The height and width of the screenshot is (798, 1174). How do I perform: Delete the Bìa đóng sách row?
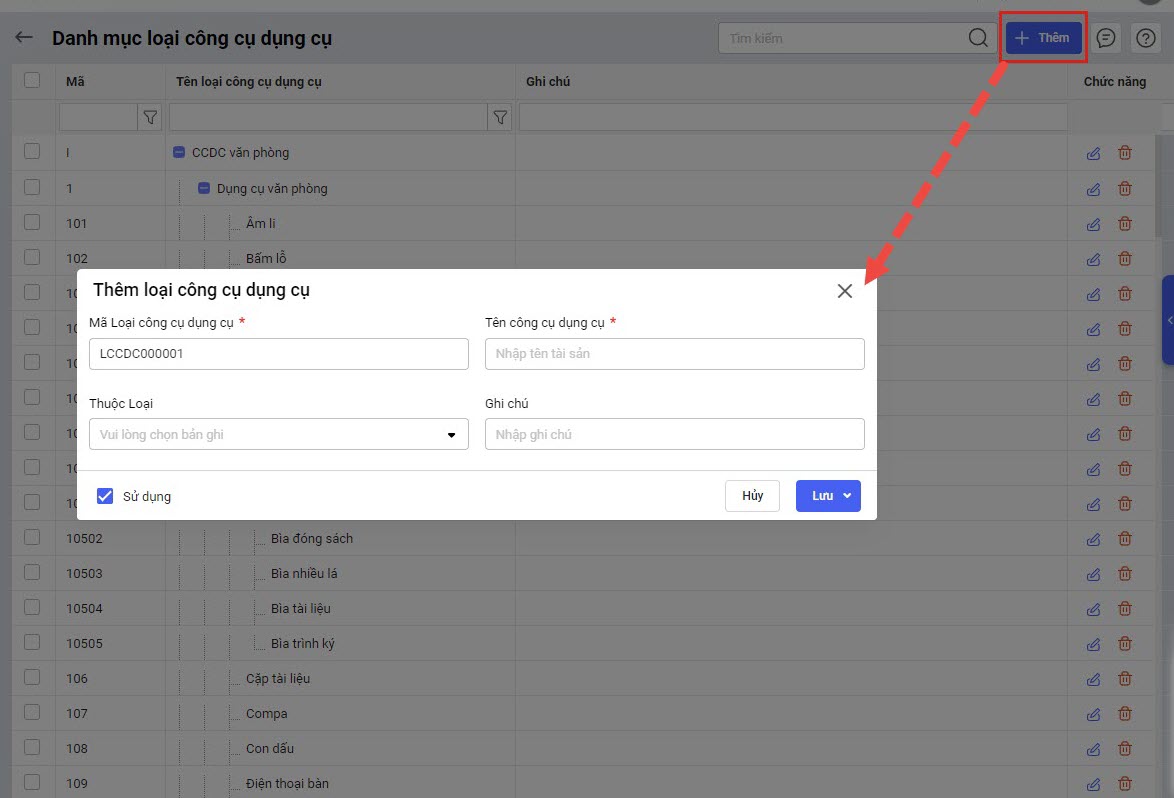[x=1125, y=538]
